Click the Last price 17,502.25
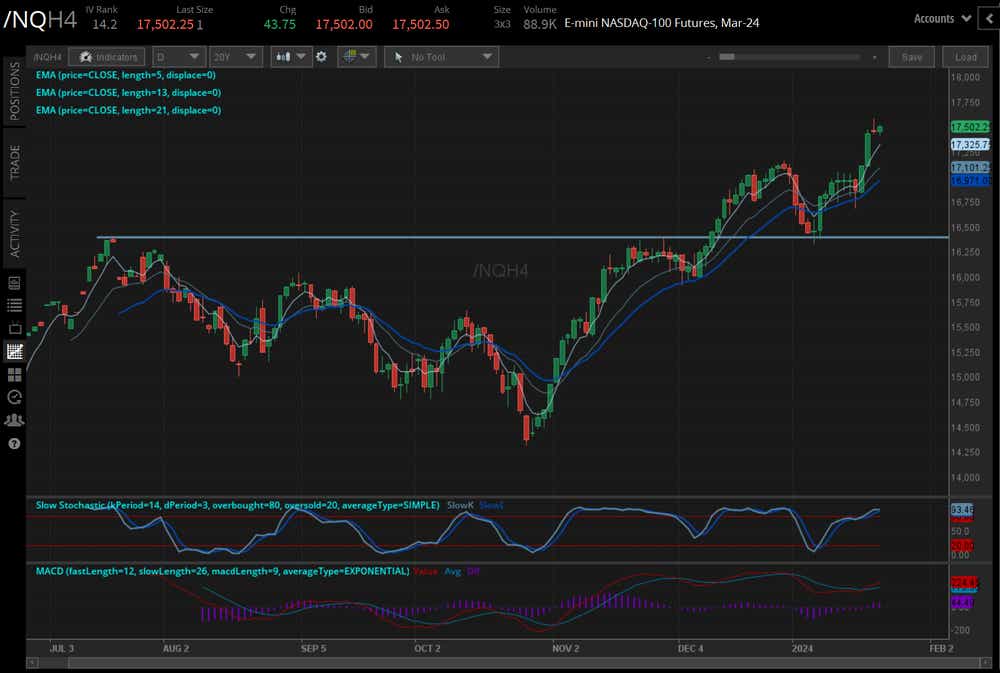 (x=165, y=24)
